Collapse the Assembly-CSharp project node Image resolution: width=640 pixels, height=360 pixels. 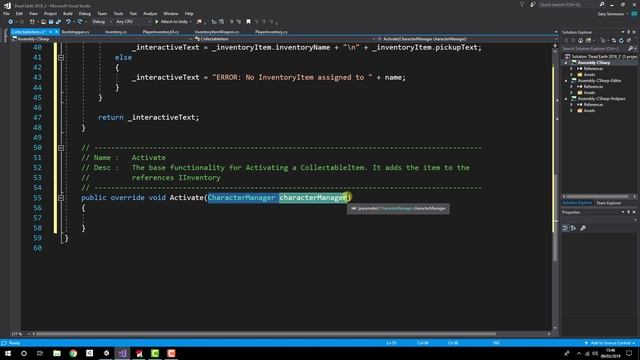[566, 63]
